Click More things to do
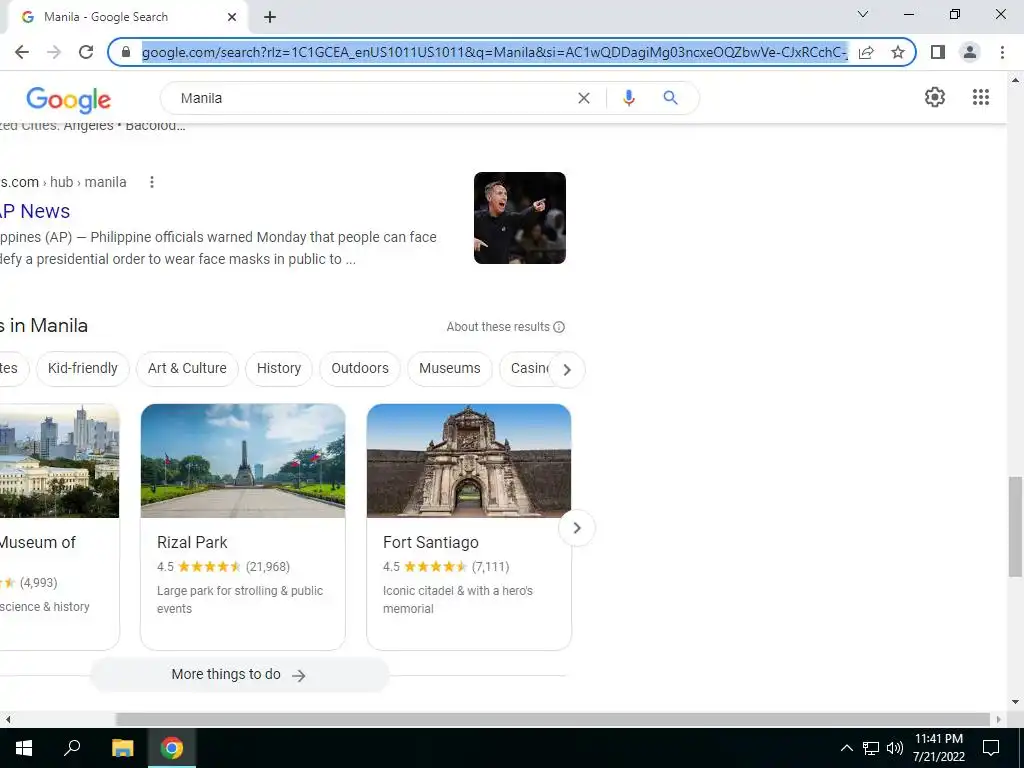The height and width of the screenshot is (768, 1024). coord(239,675)
